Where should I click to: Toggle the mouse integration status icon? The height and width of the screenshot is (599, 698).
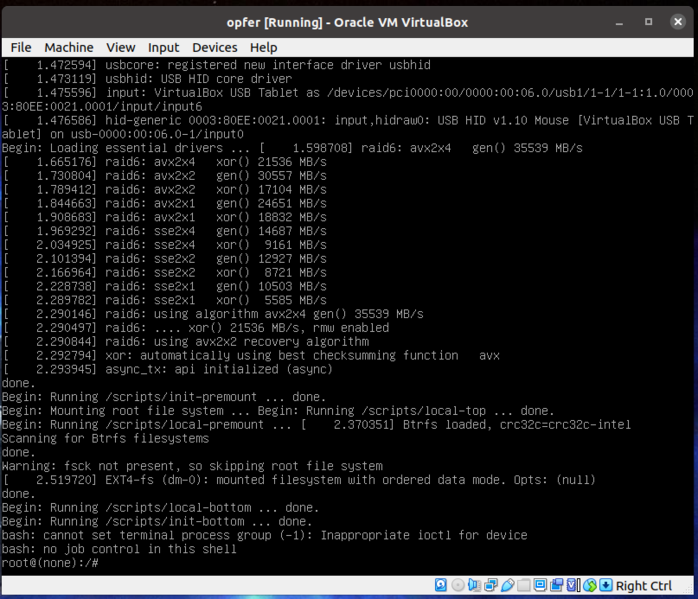pyautogui.click(x=590, y=585)
